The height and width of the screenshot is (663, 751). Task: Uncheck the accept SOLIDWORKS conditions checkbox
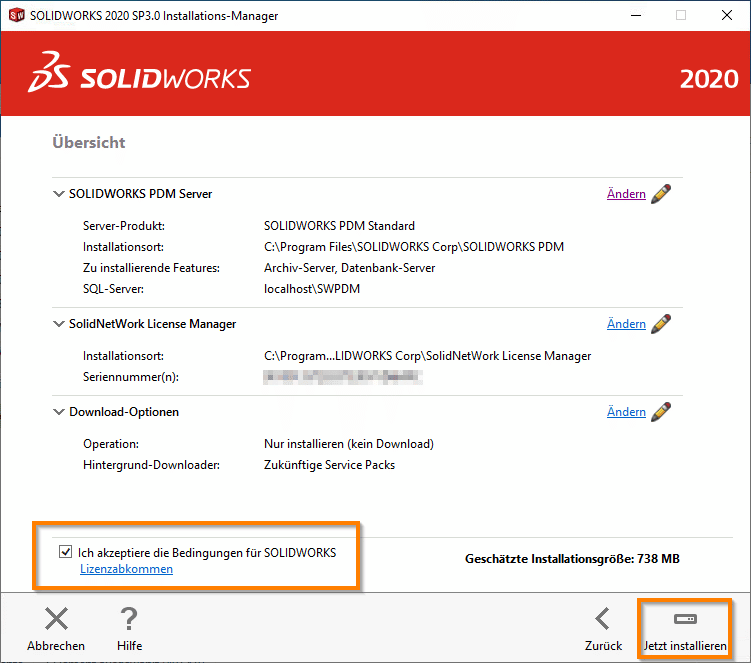coord(66,552)
